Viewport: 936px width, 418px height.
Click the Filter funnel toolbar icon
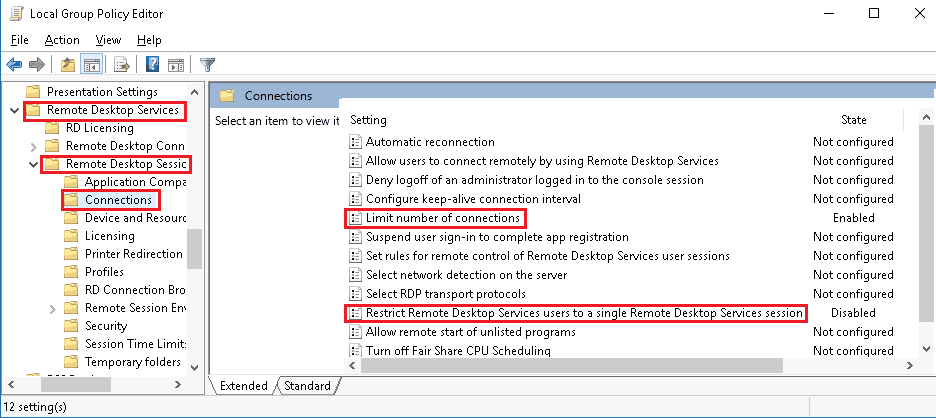[207, 64]
